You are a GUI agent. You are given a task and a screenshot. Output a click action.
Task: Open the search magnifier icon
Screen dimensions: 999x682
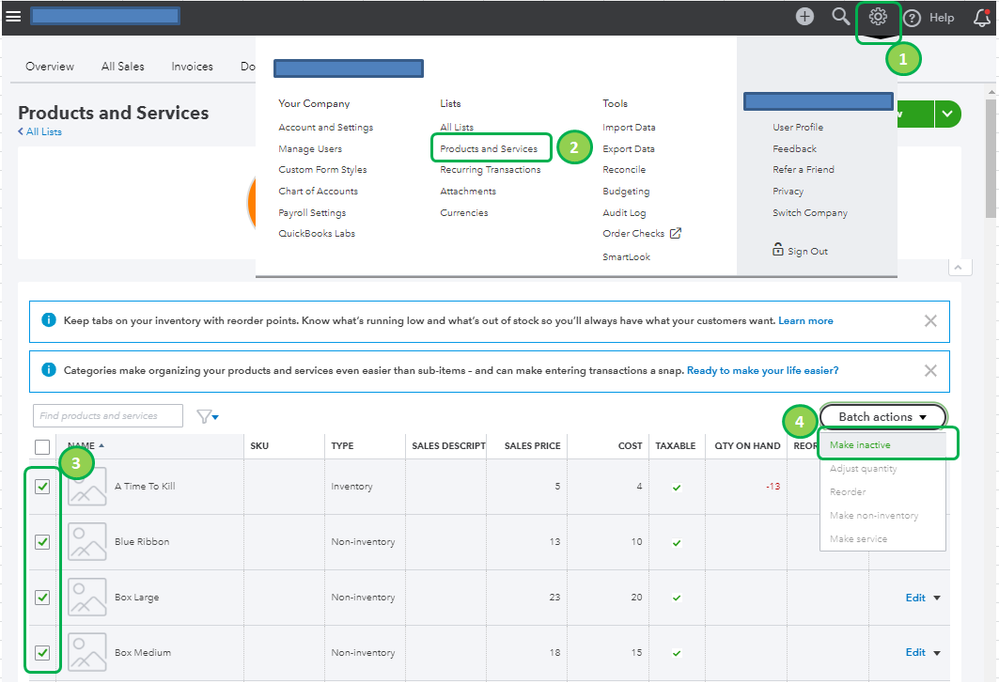pos(841,17)
